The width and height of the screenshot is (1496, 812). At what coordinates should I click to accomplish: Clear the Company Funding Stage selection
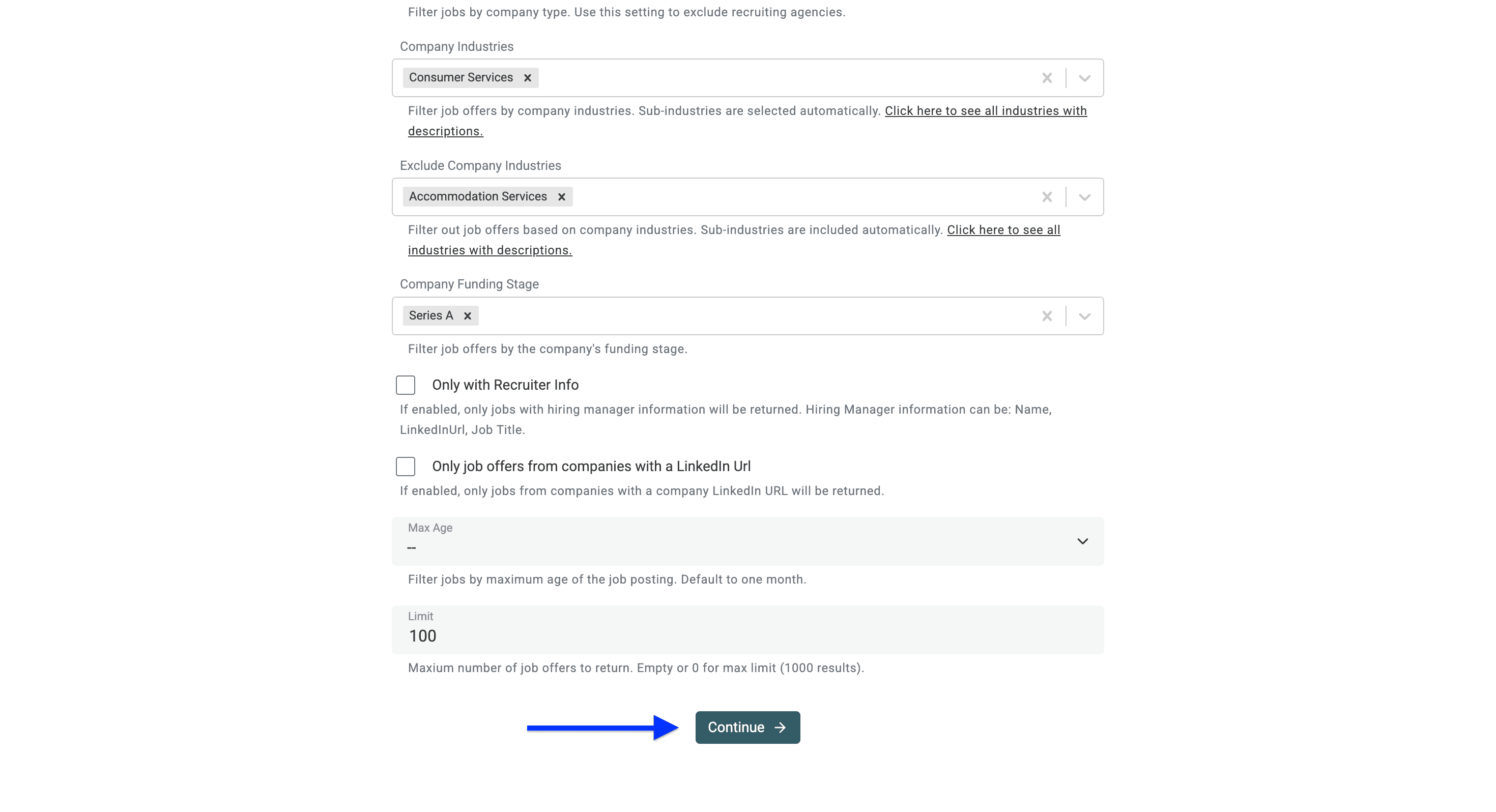click(x=1047, y=315)
